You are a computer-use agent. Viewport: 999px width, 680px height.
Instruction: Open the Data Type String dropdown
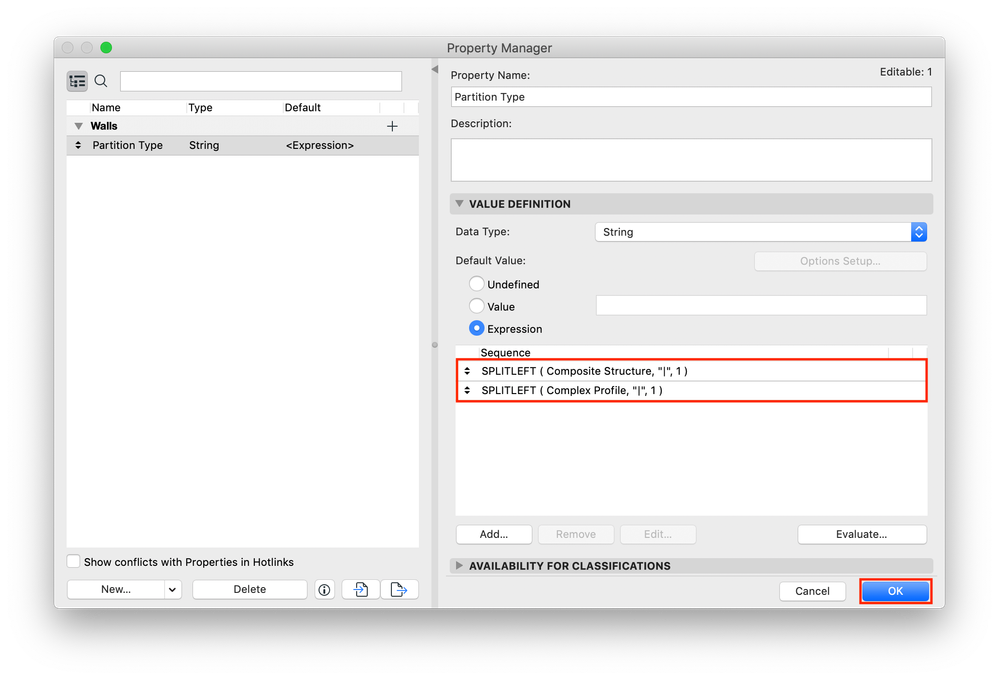coord(761,232)
